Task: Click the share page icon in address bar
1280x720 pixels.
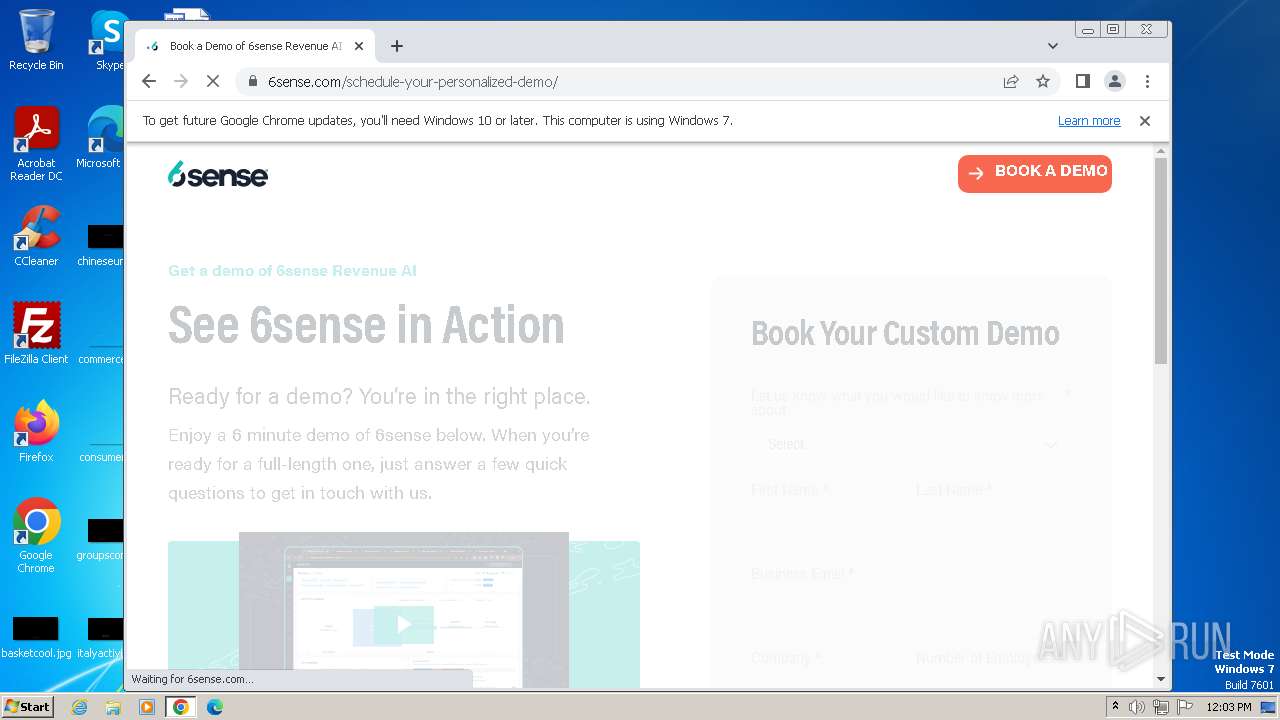Action: [1011, 81]
